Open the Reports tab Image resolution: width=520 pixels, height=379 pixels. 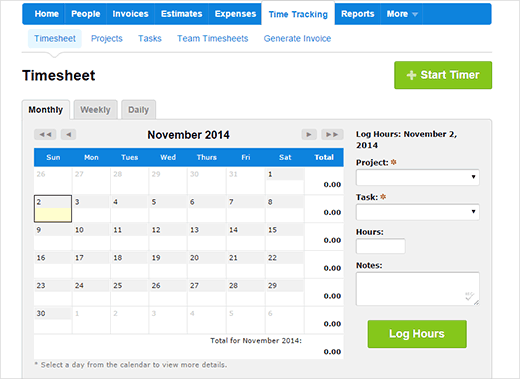tap(358, 14)
